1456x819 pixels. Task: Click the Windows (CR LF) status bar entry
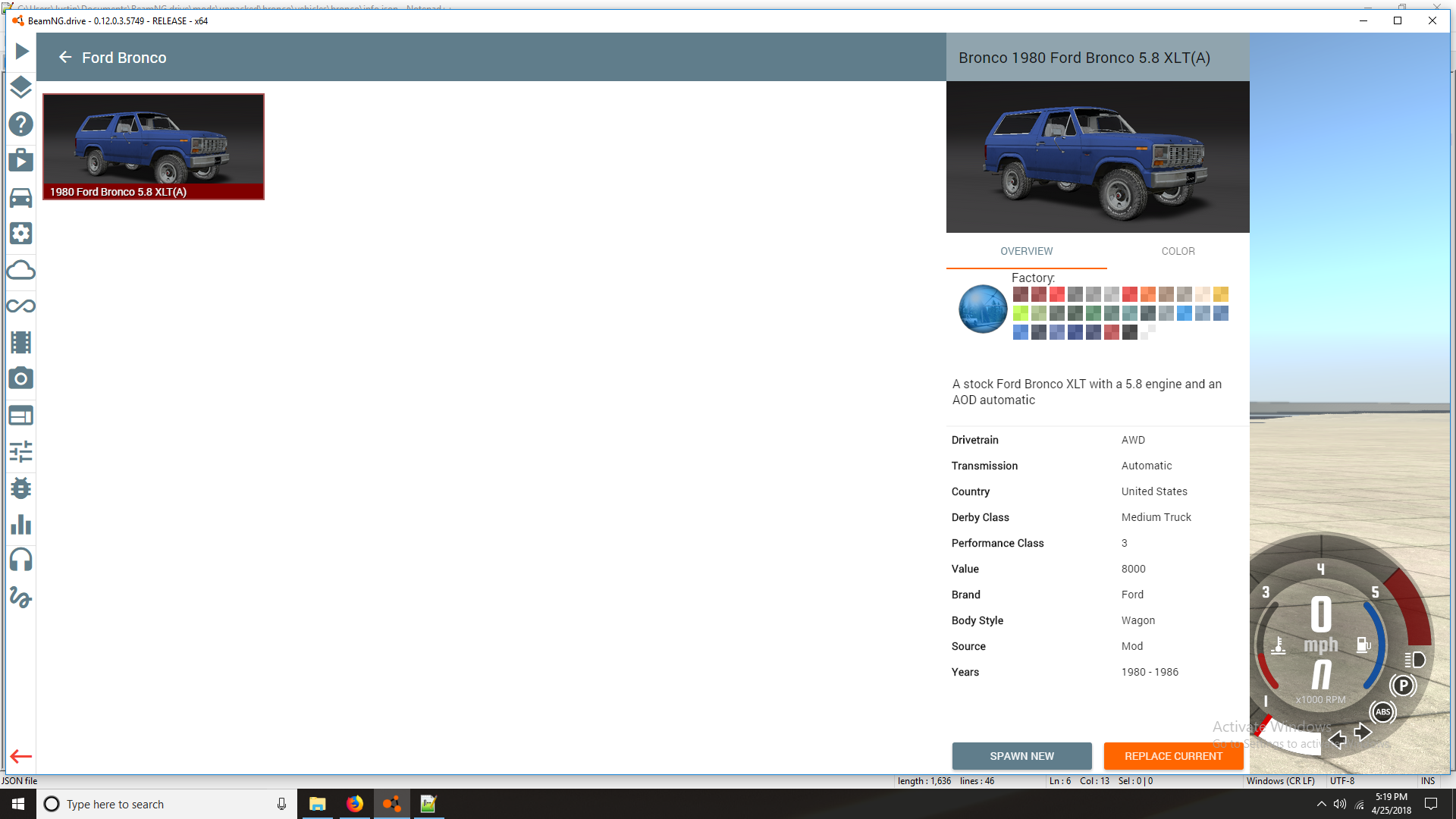tap(1280, 781)
